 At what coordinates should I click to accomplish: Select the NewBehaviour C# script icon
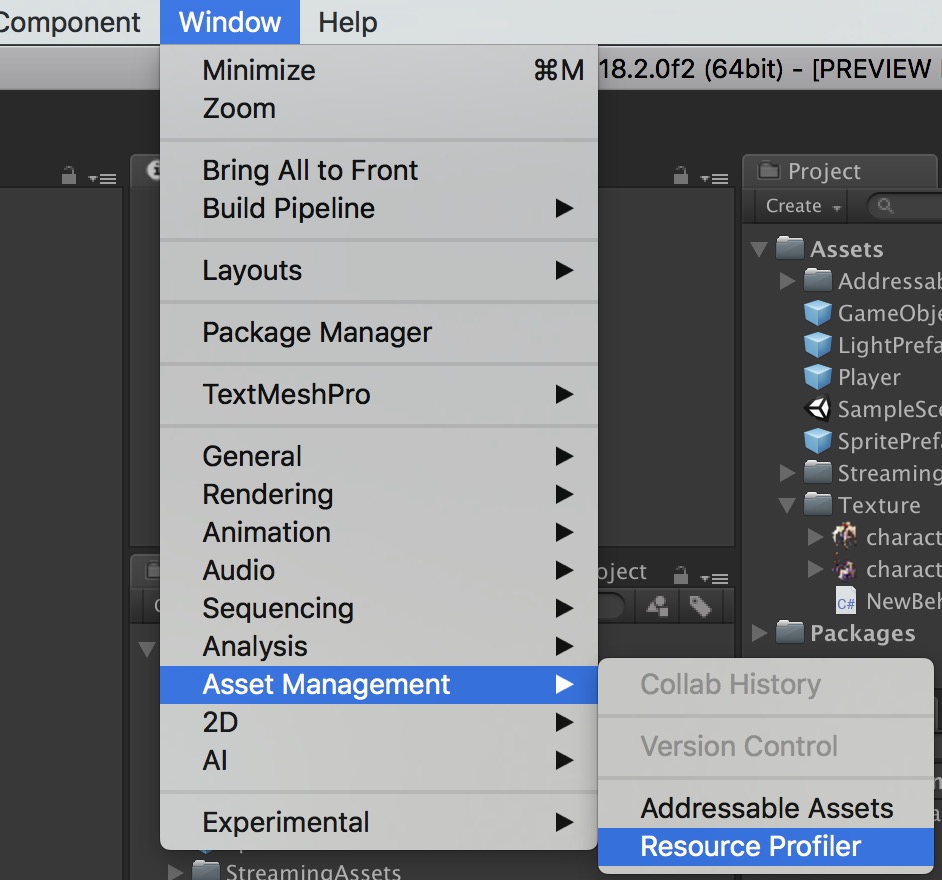pos(846,601)
